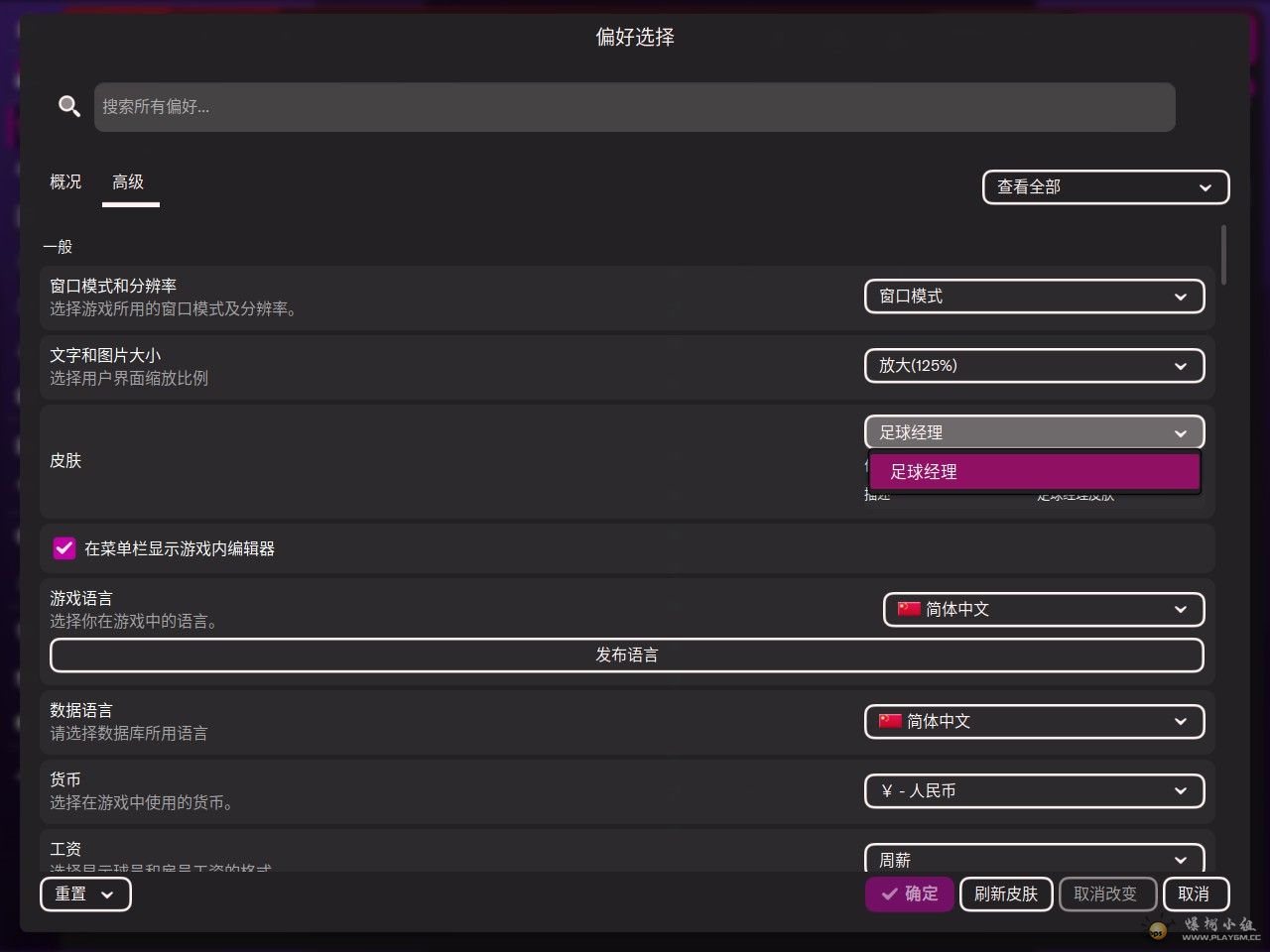Click the chevron arrow on 查看全部
Image resolution: width=1270 pixels, height=952 pixels.
(x=1205, y=187)
